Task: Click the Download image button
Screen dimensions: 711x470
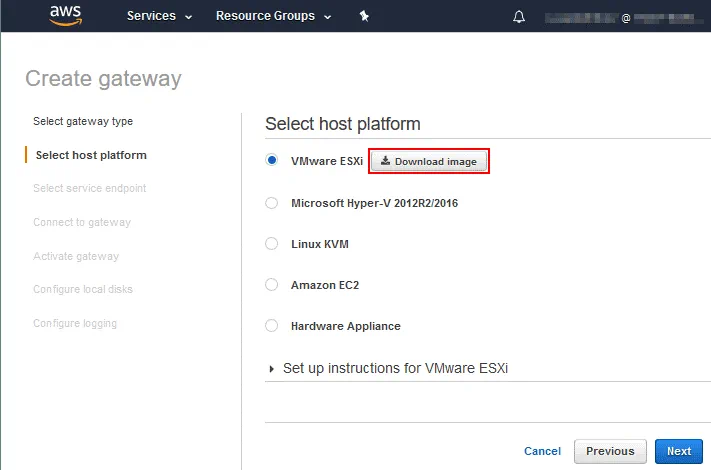Action: click(429, 161)
